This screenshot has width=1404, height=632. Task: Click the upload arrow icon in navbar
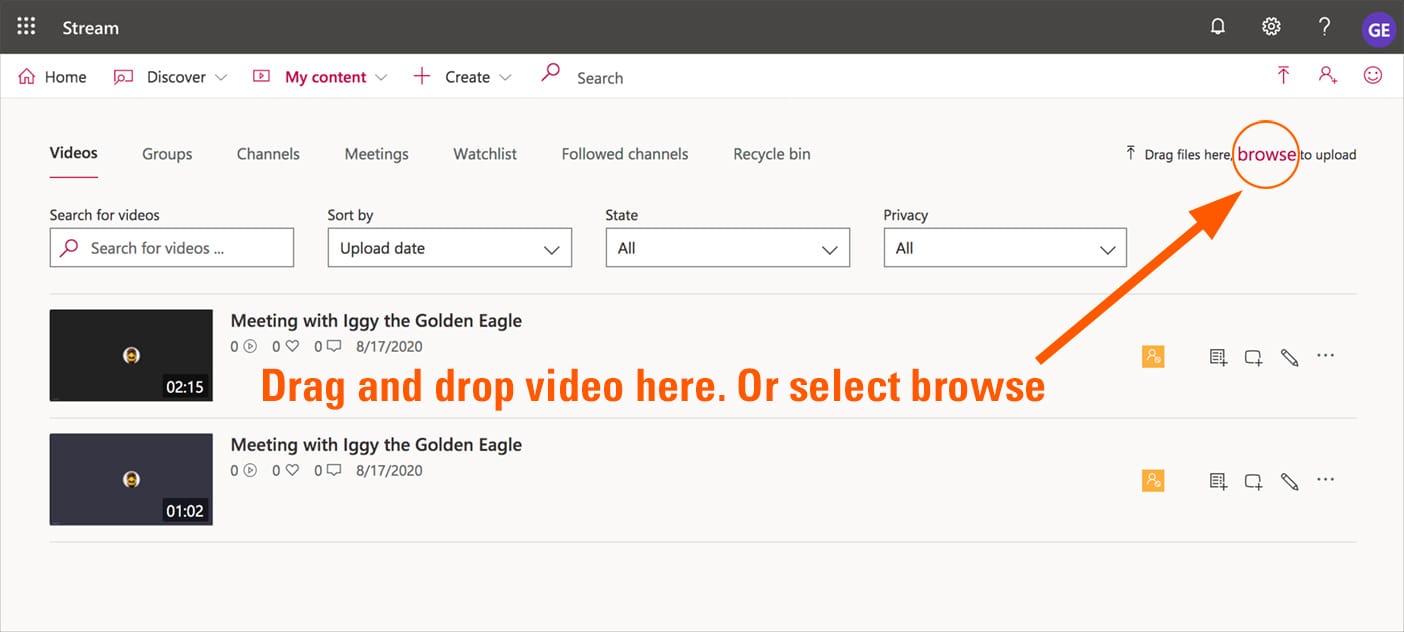point(1283,76)
